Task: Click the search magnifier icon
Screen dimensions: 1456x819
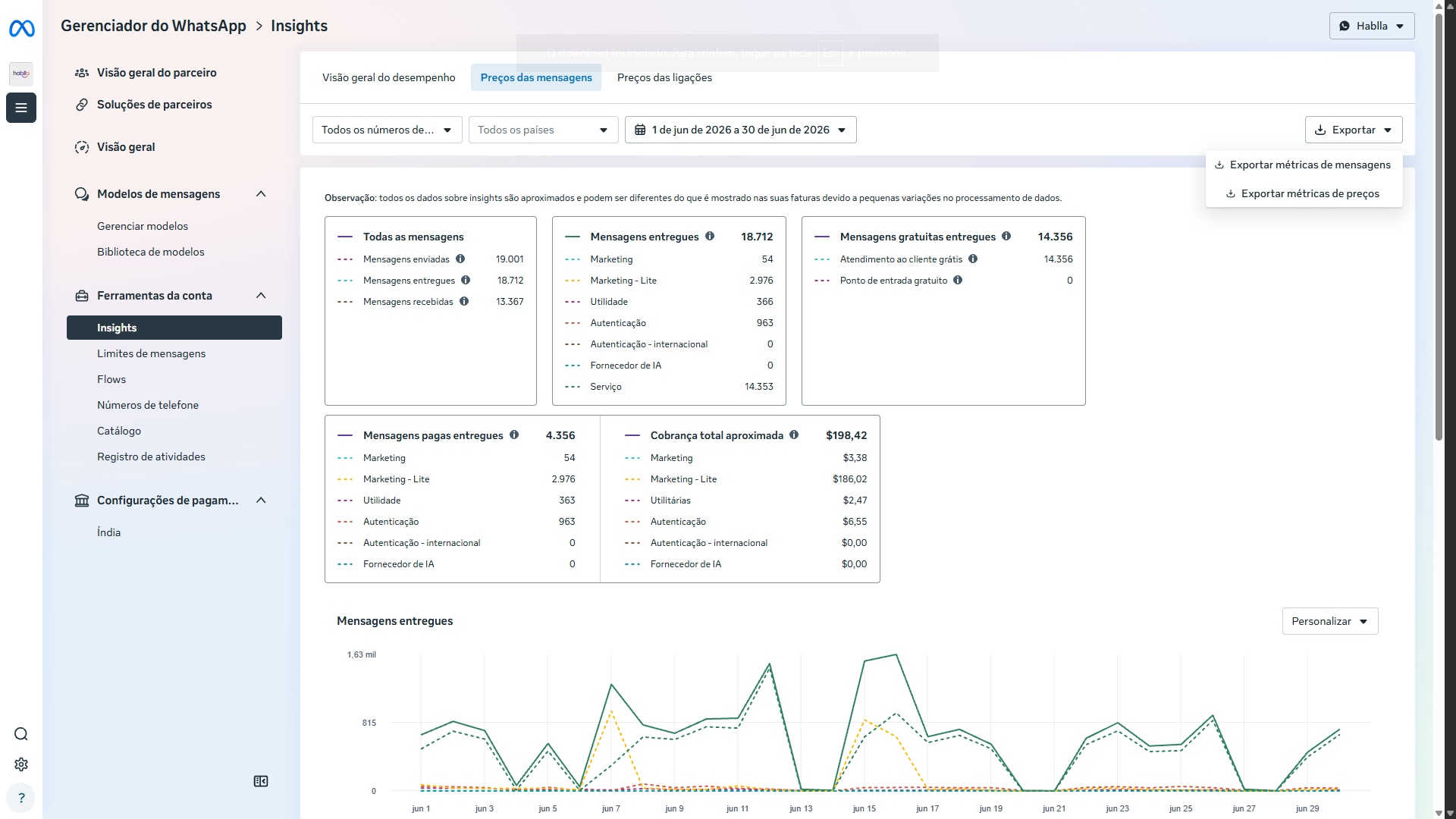Action: coord(21,734)
